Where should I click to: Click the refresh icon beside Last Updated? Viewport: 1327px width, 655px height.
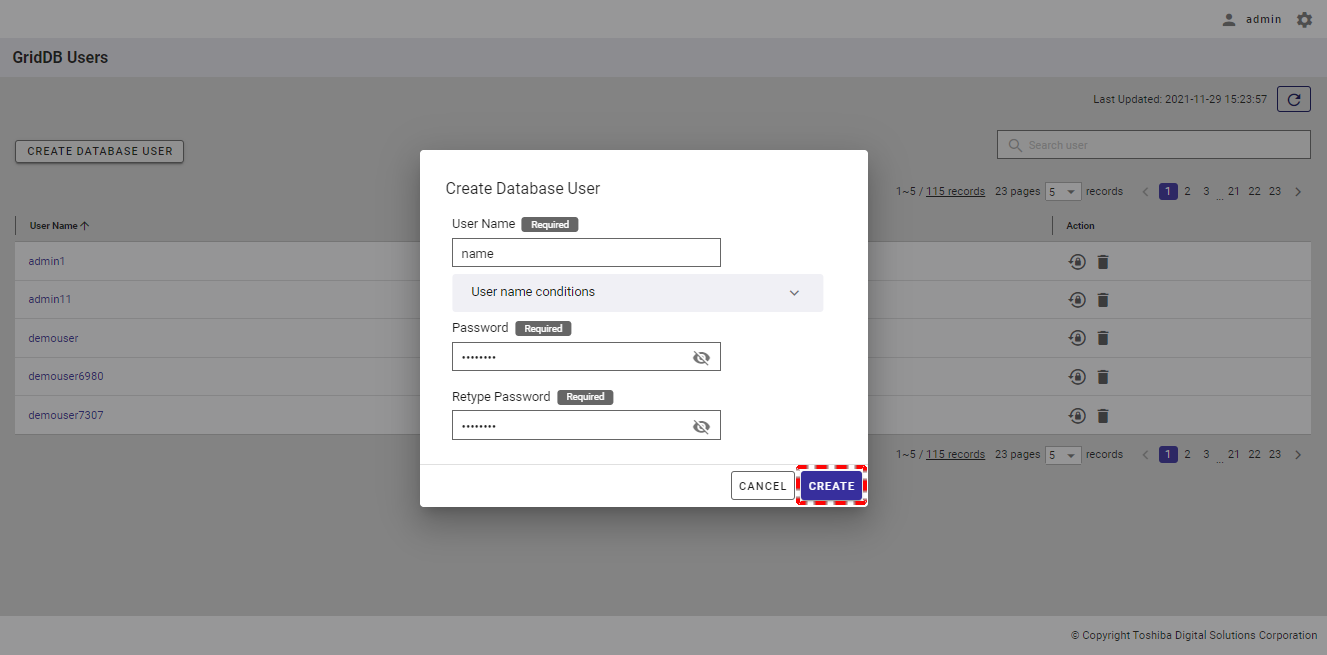[x=1294, y=99]
